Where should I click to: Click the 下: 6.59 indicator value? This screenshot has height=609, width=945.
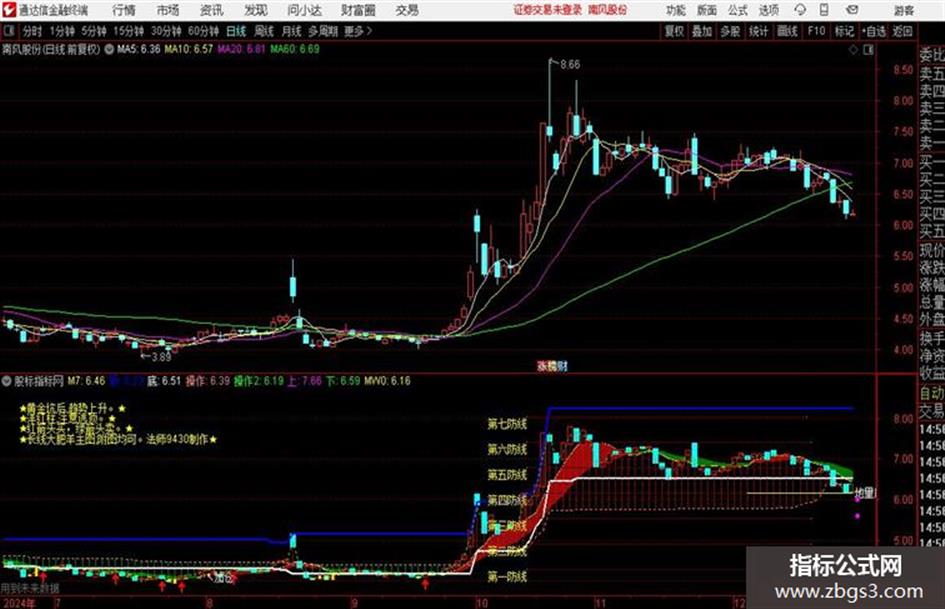coord(343,381)
